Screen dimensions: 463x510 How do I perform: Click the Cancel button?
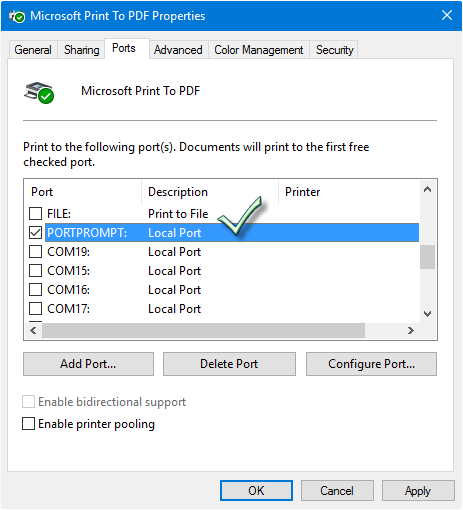[x=337, y=491]
